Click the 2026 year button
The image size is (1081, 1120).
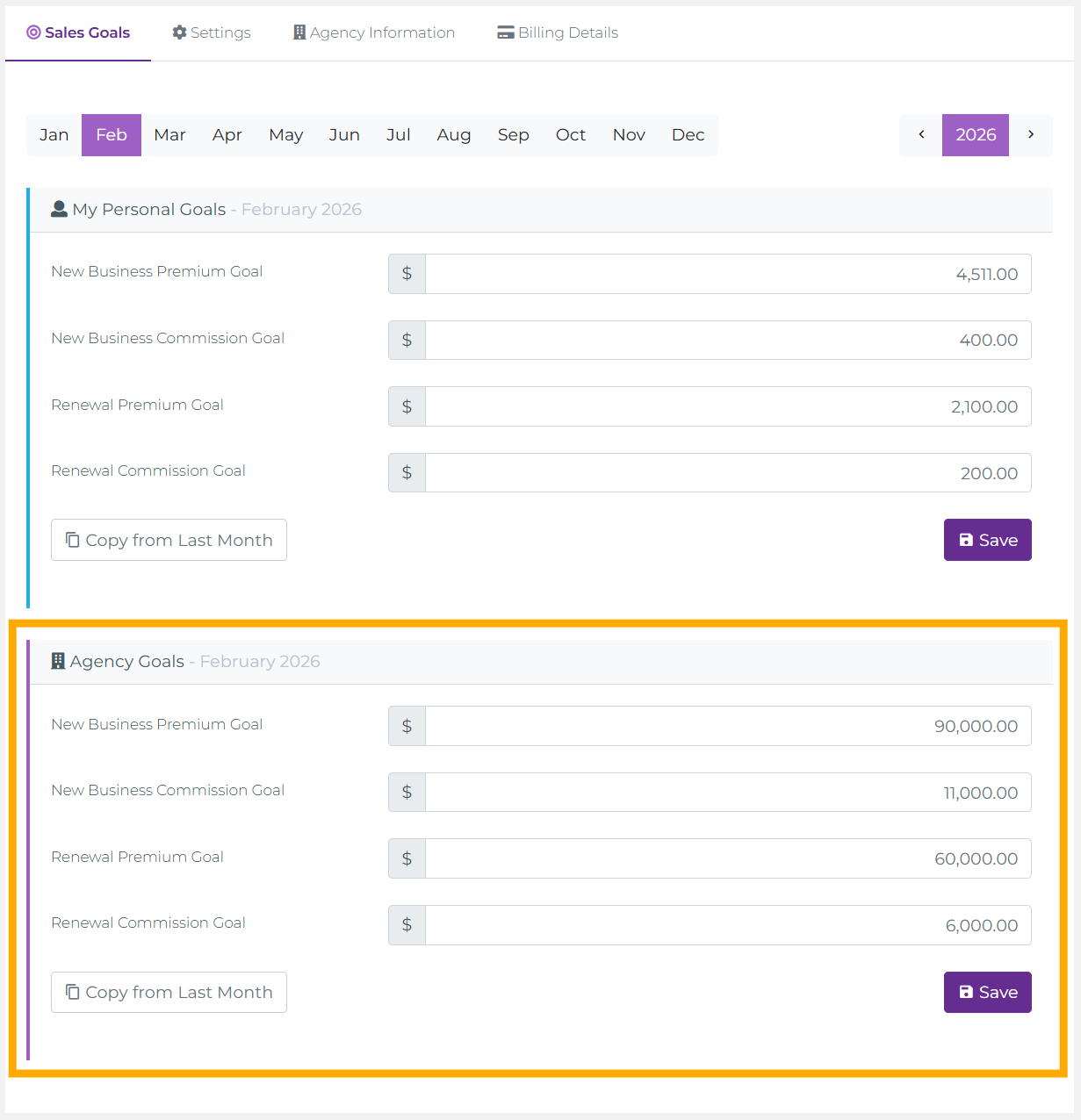[x=976, y=135]
